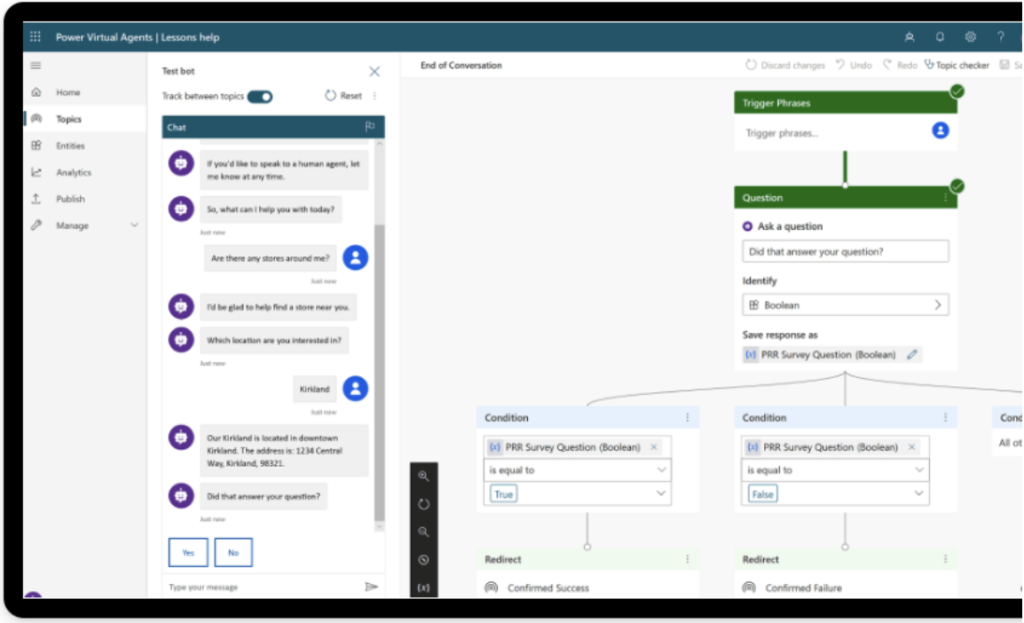
Task: Click the notifications bell icon
Action: [x=940, y=37]
